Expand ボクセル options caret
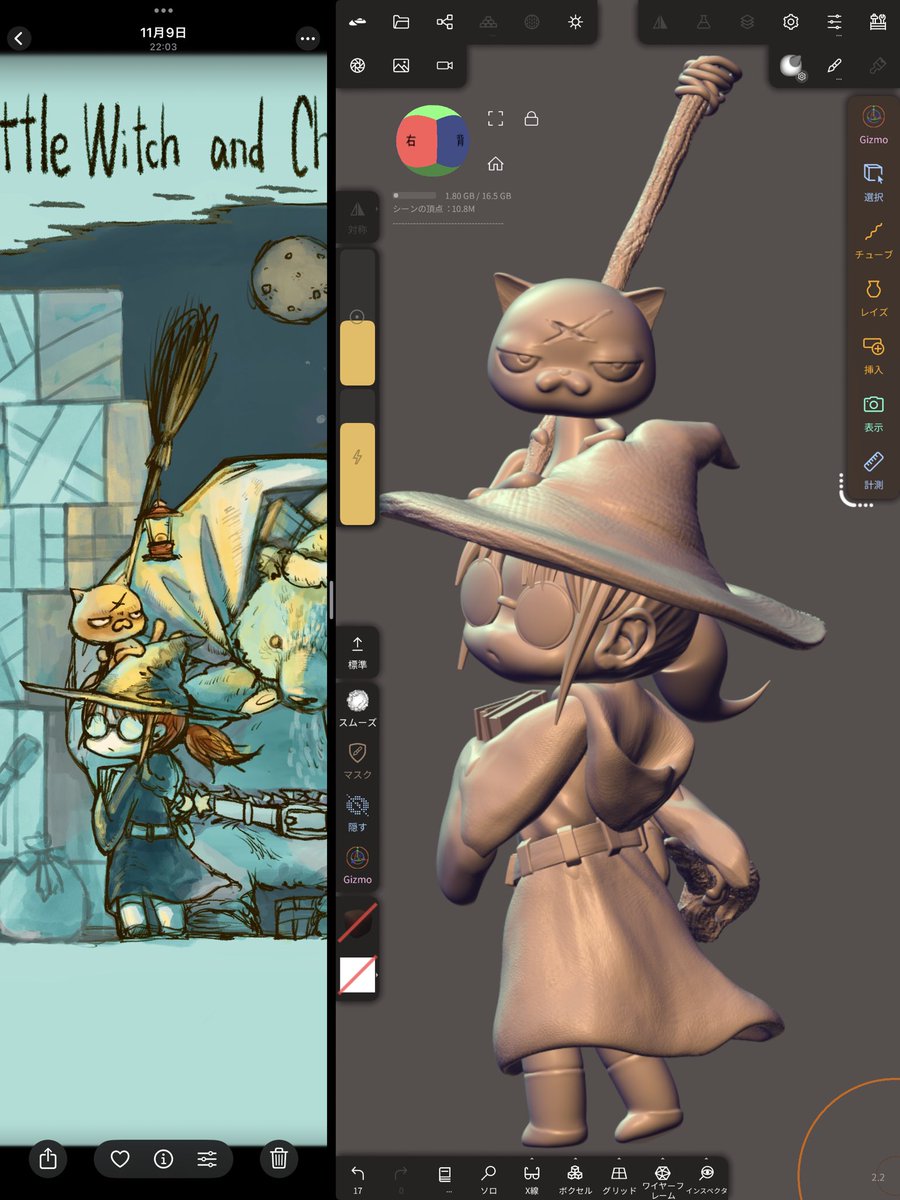The width and height of the screenshot is (900, 1200). pyautogui.click(x=575, y=1160)
